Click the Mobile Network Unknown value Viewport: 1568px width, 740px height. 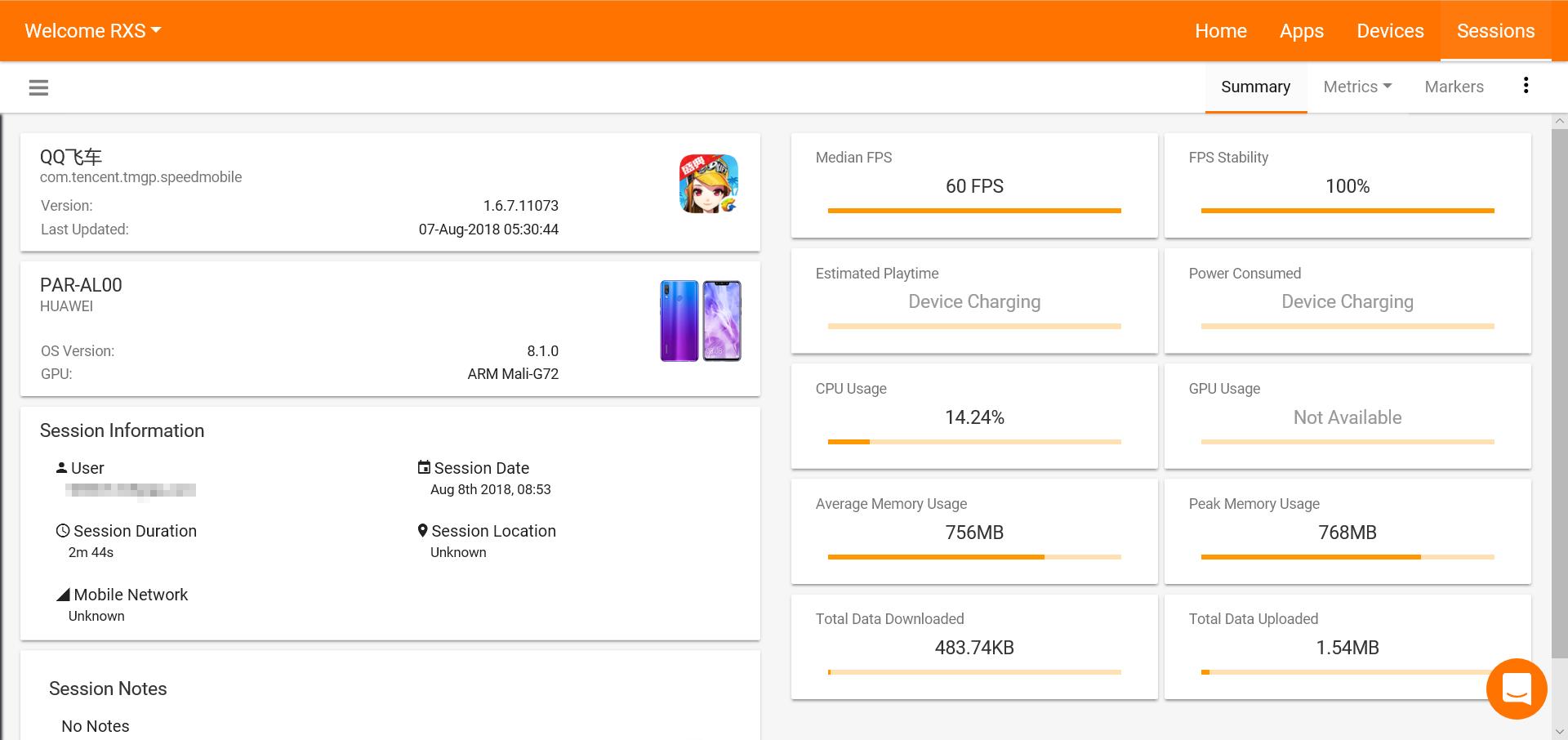pyautogui.click(x=96, y=616)
